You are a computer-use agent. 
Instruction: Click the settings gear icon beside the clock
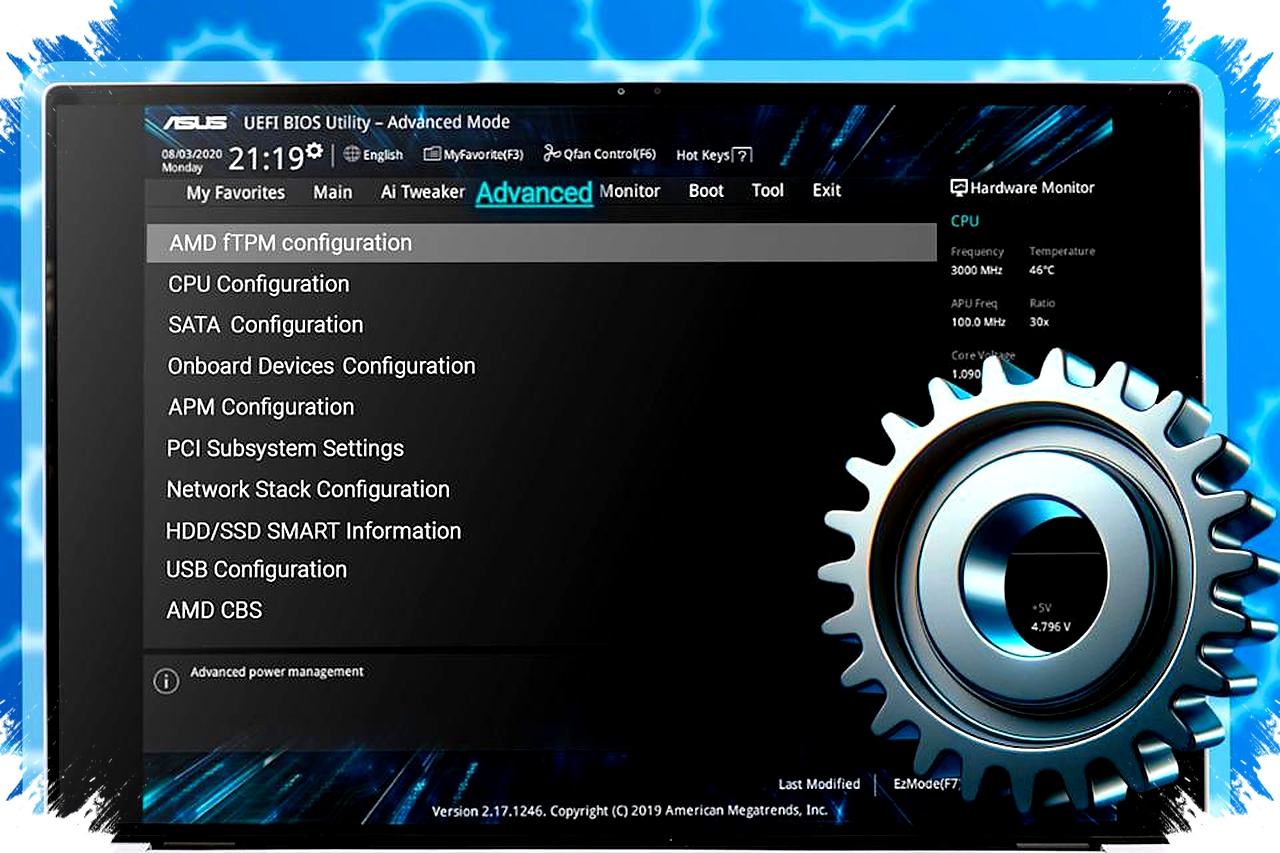(315, 151)
